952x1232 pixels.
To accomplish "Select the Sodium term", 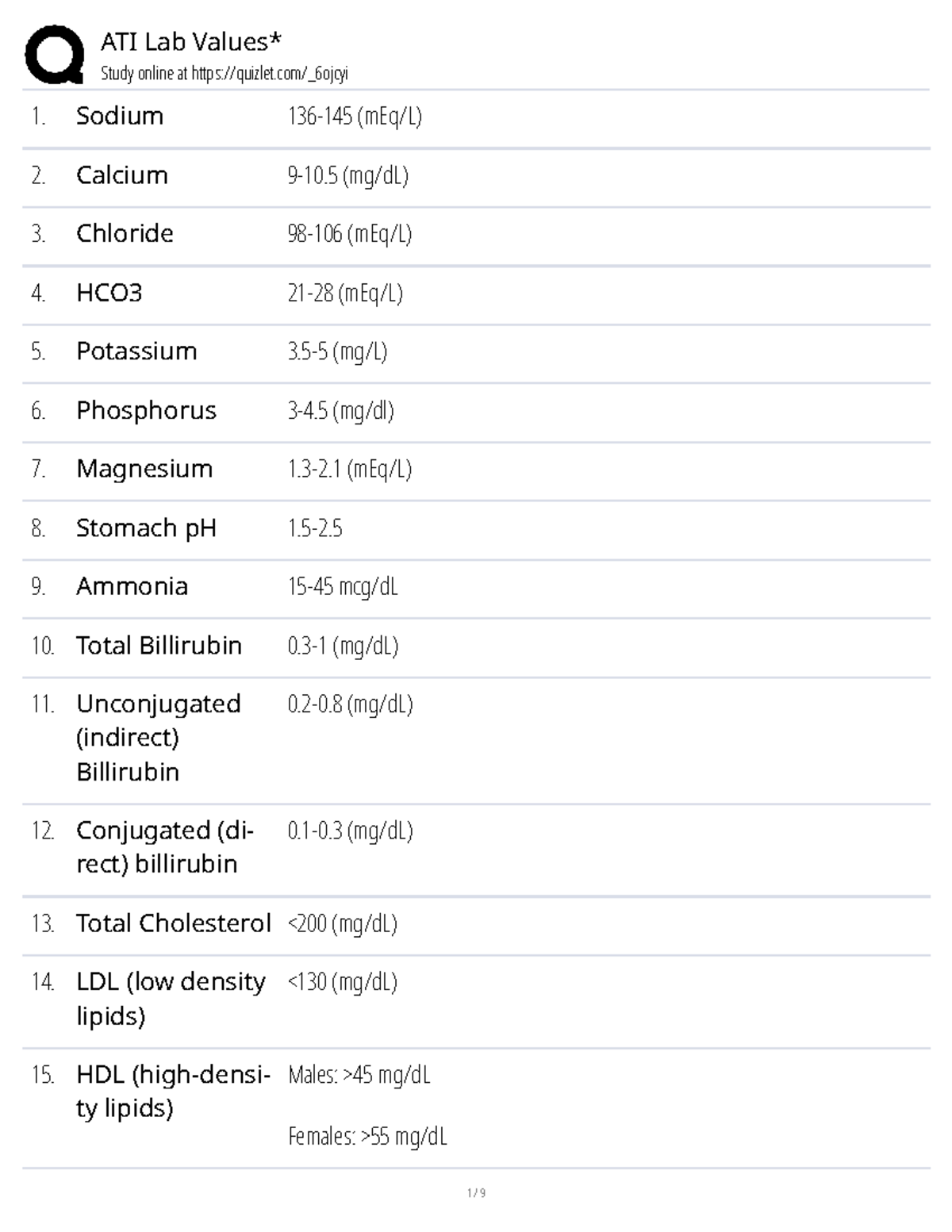I will [x=120, y=116].
